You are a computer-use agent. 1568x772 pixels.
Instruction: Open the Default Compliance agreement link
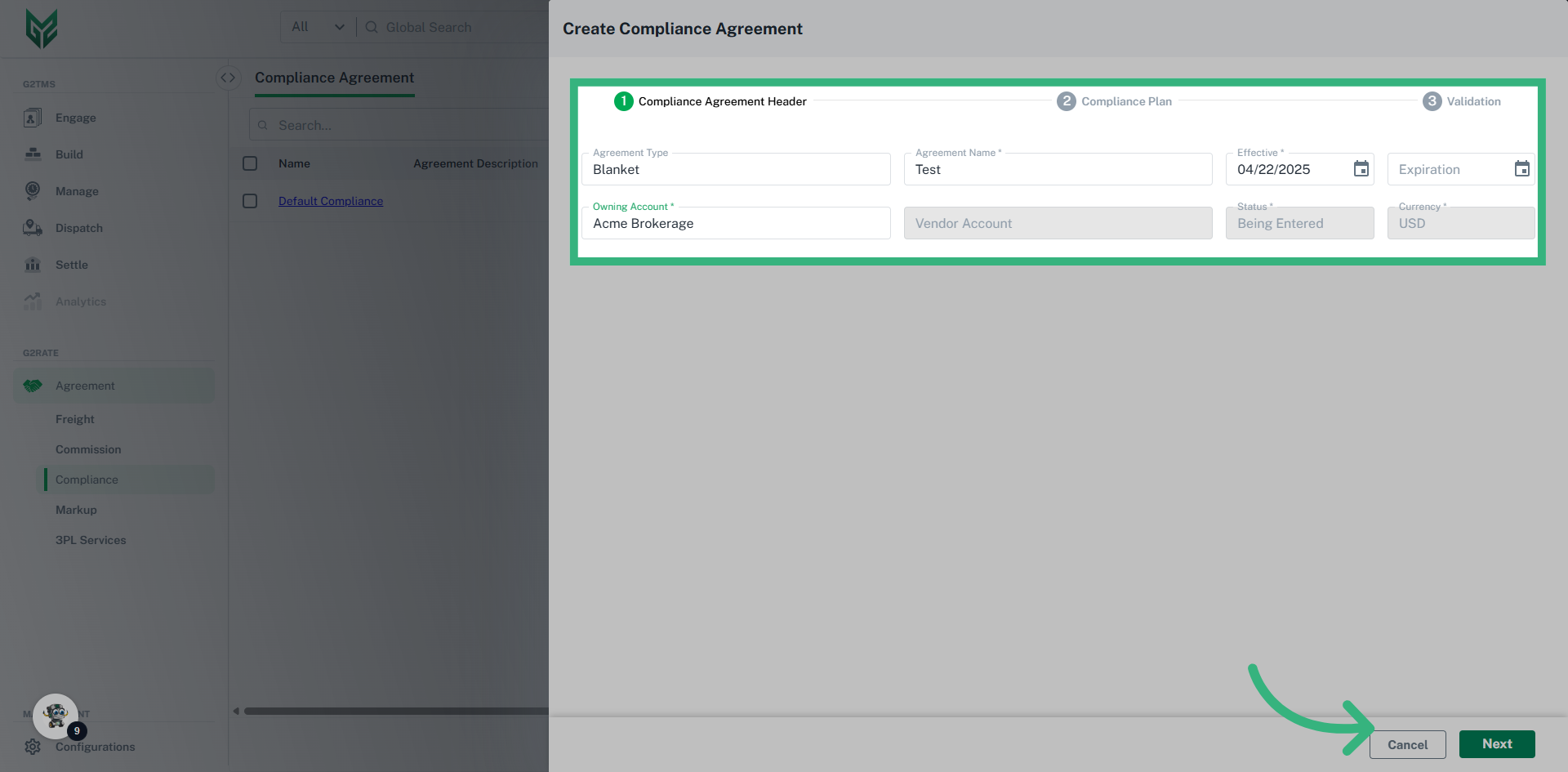click(330, 201)
